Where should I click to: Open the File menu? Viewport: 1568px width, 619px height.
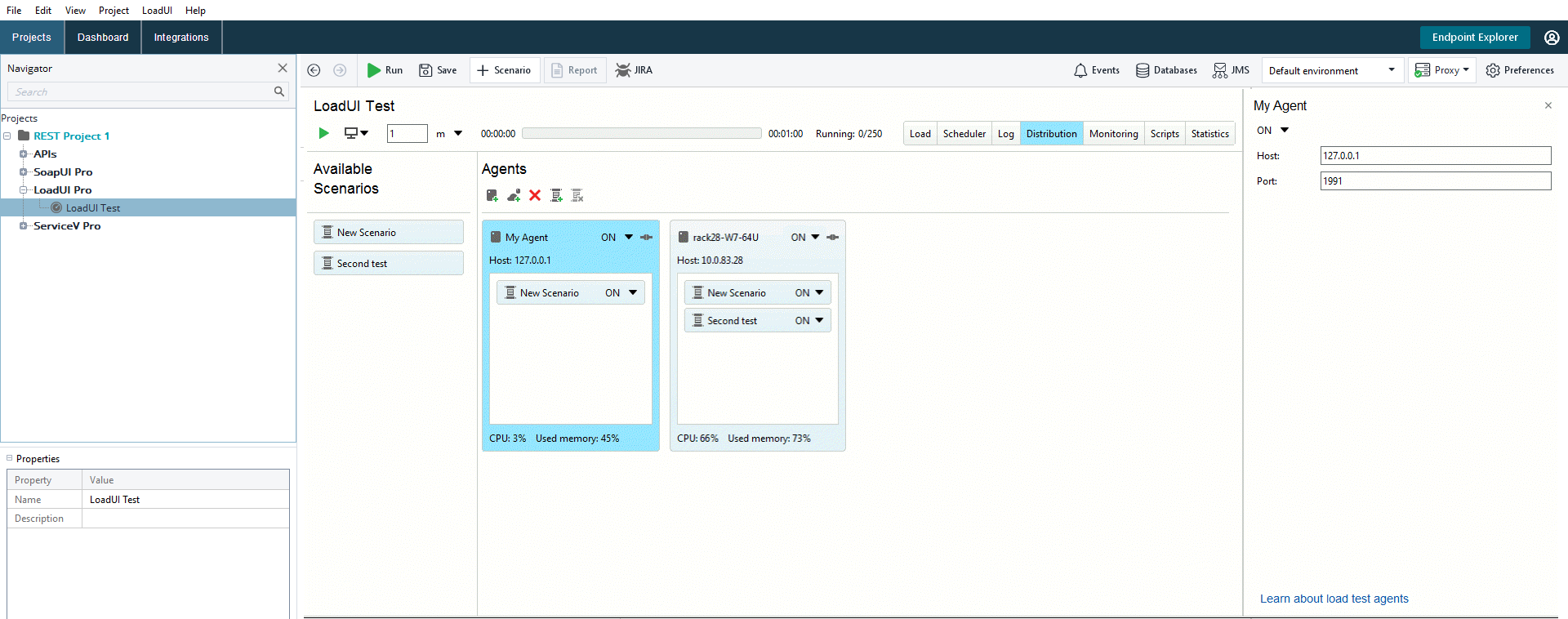click(x=14, y=11)
